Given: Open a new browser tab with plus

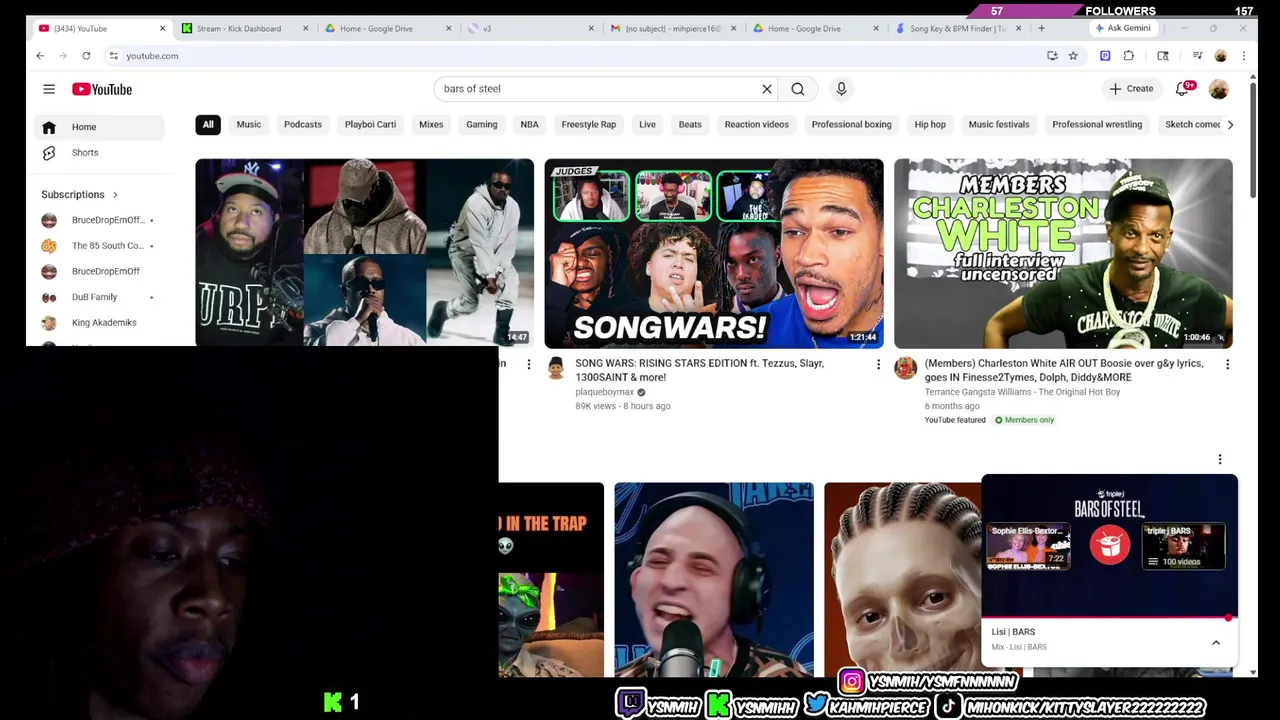Looking at the screenshot, I should (1041, 28).
